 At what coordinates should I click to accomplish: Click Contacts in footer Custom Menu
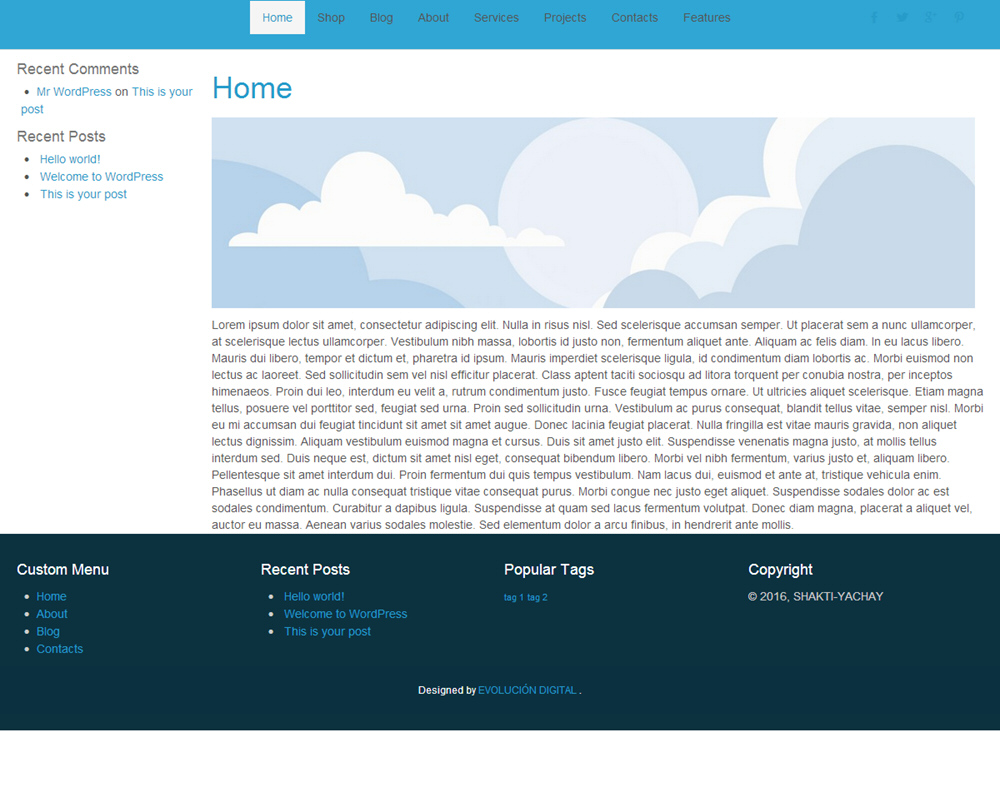point(60,649)
